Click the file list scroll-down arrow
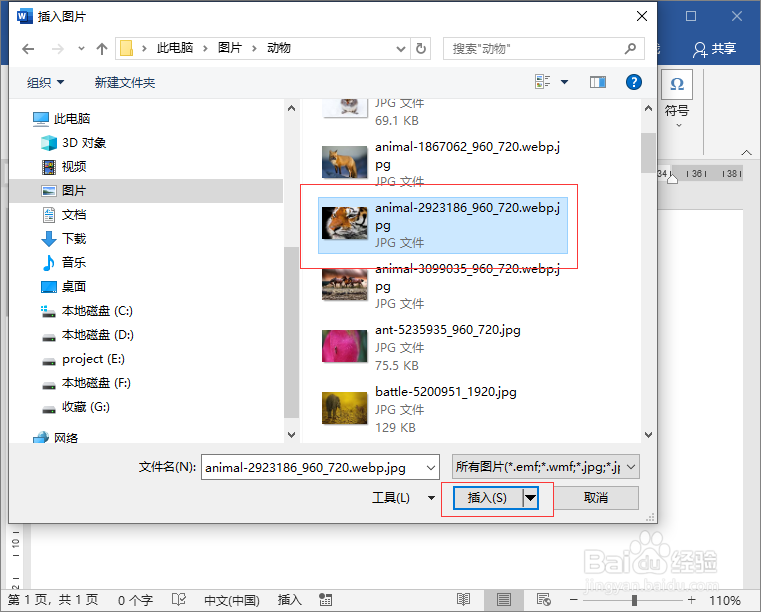761x612 pixels. click(648, 434)
